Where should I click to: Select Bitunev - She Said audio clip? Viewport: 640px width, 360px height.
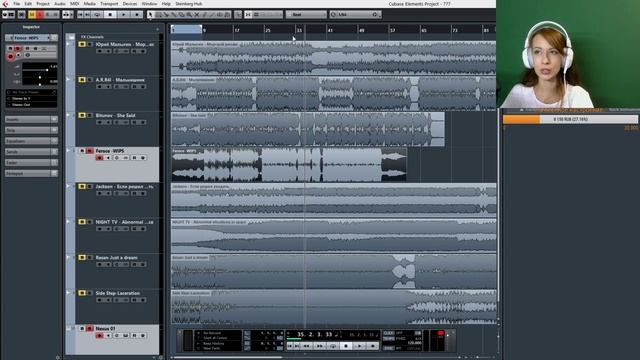pyautogui.click(x=308, y=129)
